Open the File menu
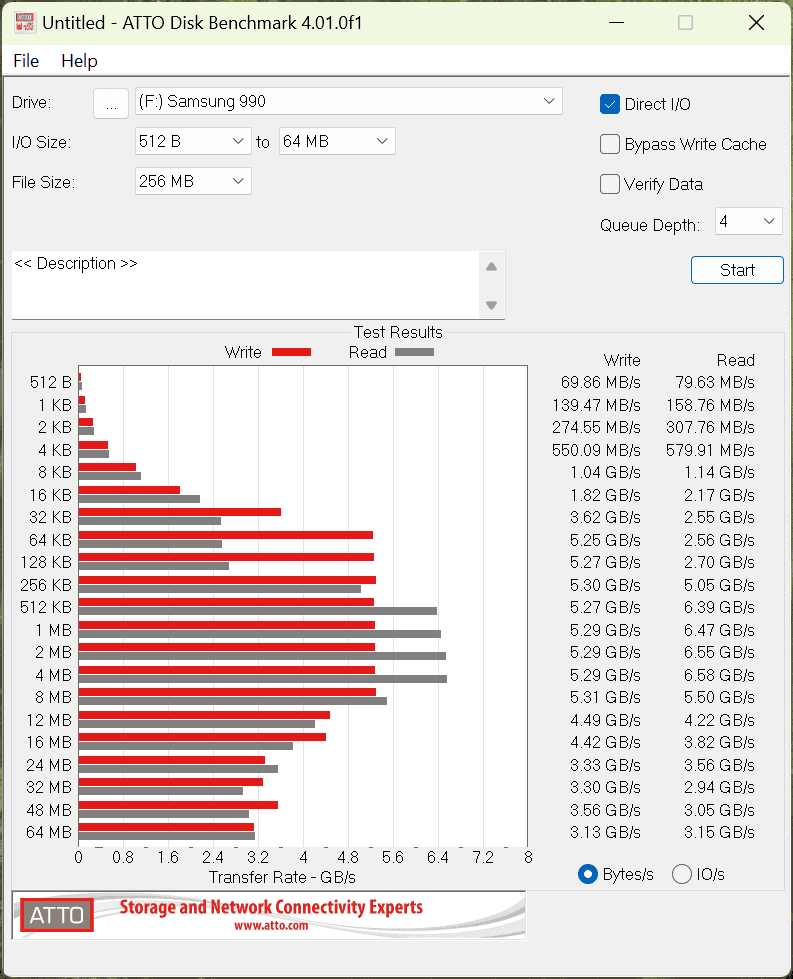The height and width of the screenshot is (979, 793). [x=26, y=61]
